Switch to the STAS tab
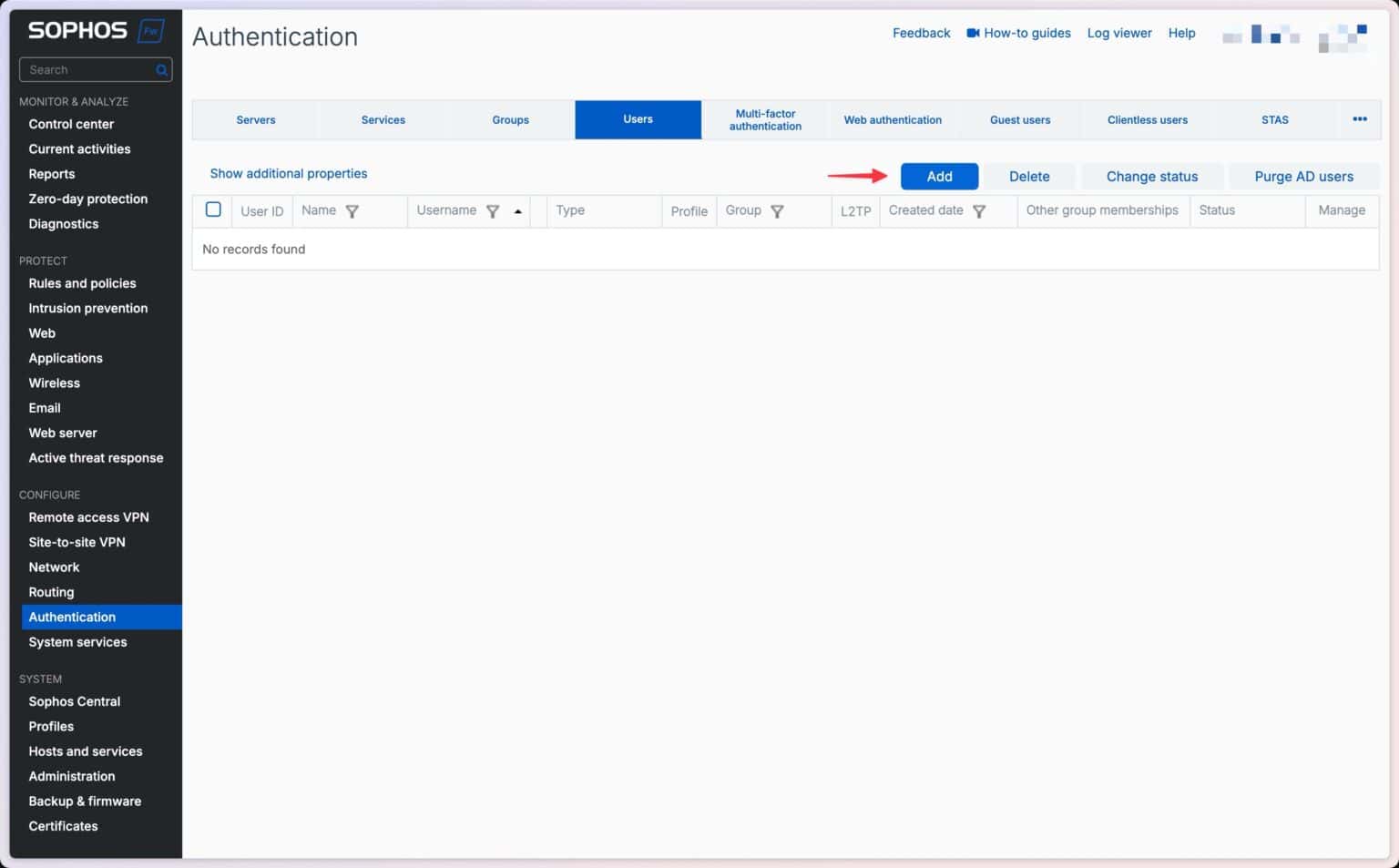Viewport: 1399px width, 868px height. pyautogui.click(x=1275, y=119)
